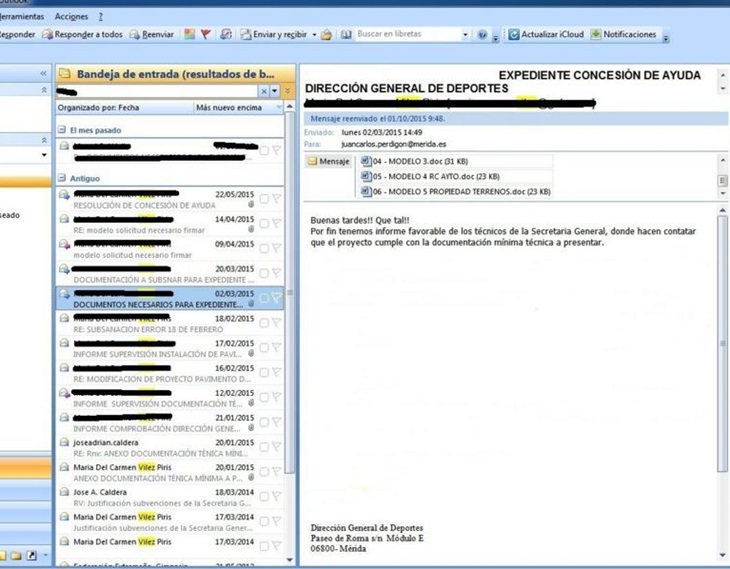The image size is (730, 569).
Task: Open attachment 06 - MODELO 5 PROPIEDAD TERRENOS.doc
Action: coord(456,191)
